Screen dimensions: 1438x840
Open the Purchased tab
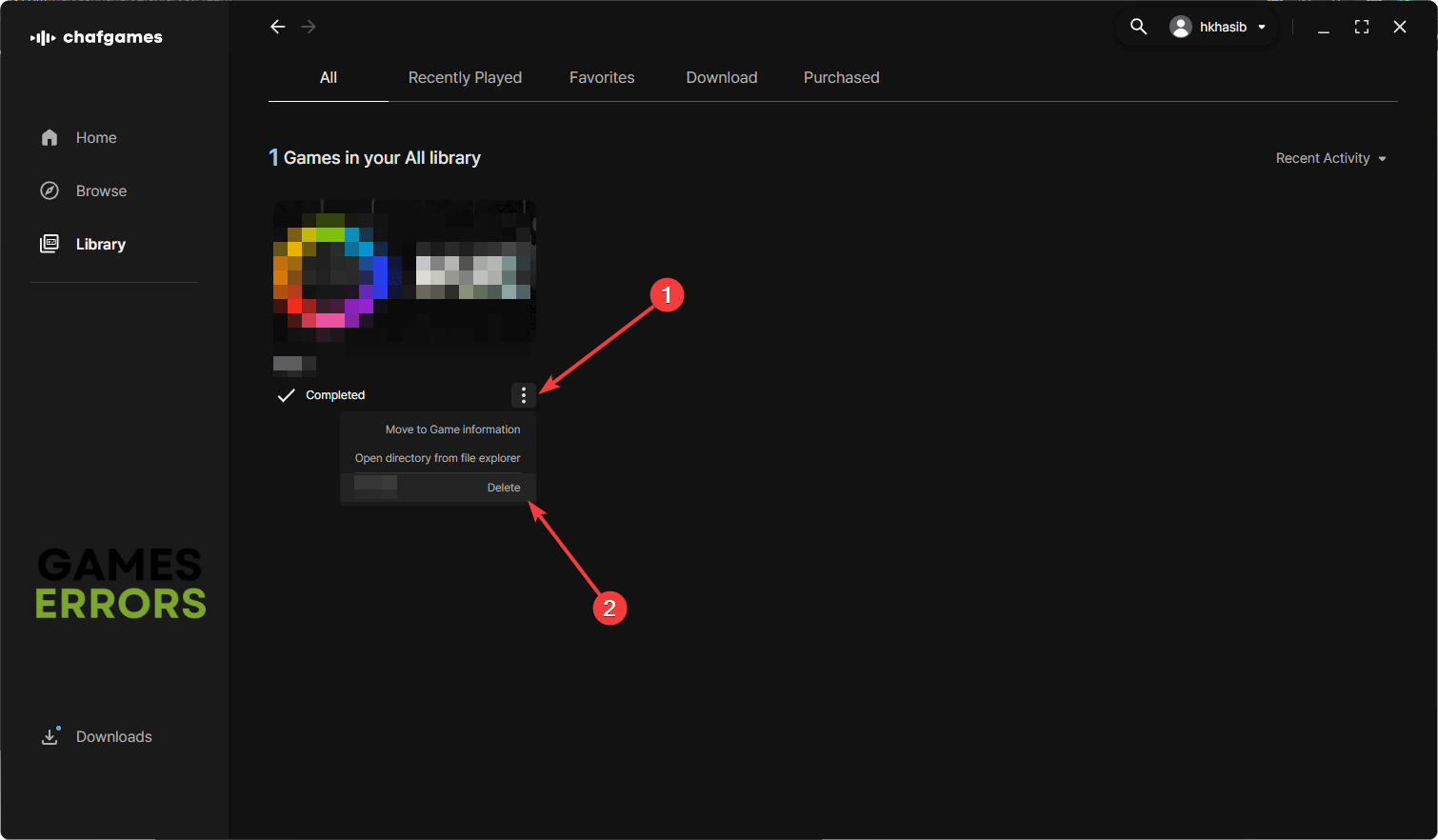click(x=841, y=78)
